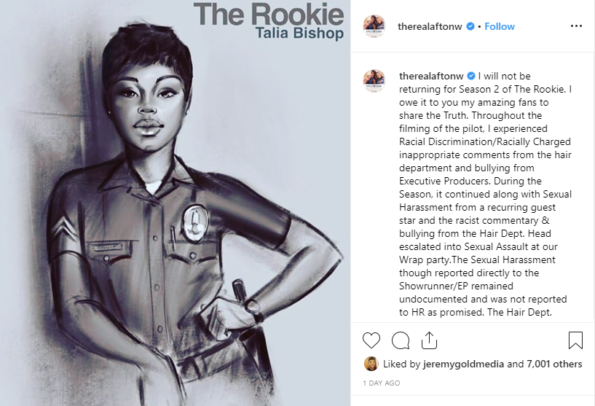Open therealaftonw username in caption
595x406 pixels.
[x=431, y=76]
